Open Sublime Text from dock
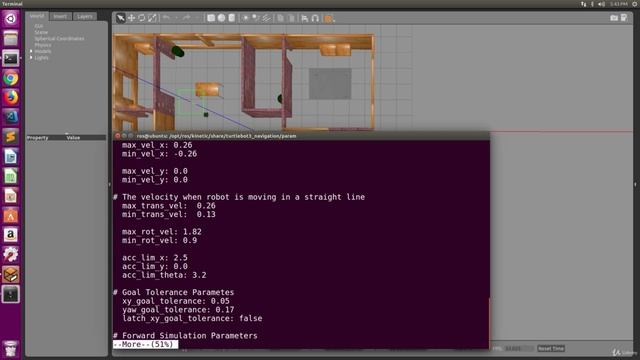 11,136
